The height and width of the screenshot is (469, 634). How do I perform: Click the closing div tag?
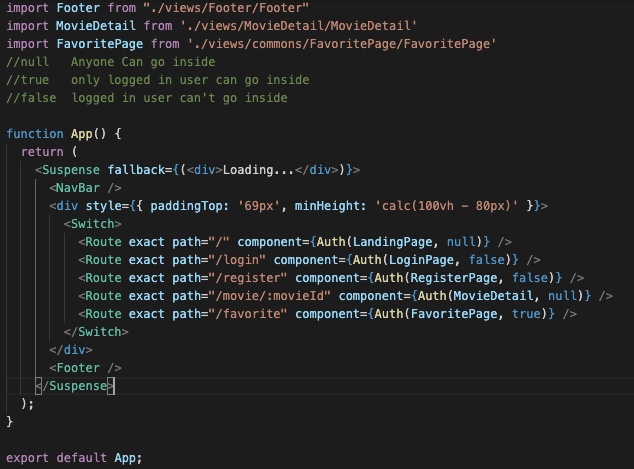click(71, 350)
